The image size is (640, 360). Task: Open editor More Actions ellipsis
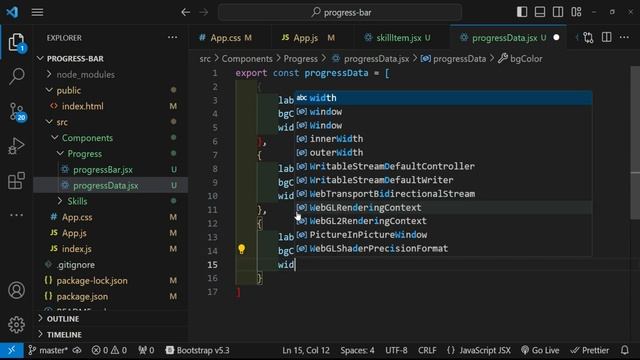pos(624,38)
